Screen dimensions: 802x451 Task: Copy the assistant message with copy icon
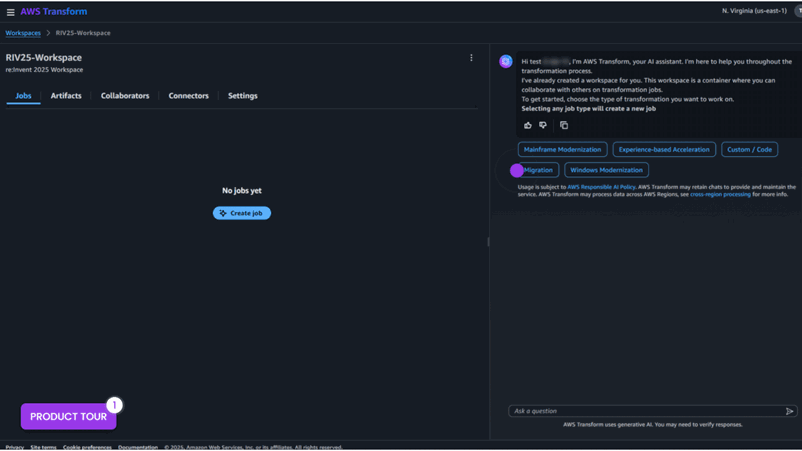564,125
